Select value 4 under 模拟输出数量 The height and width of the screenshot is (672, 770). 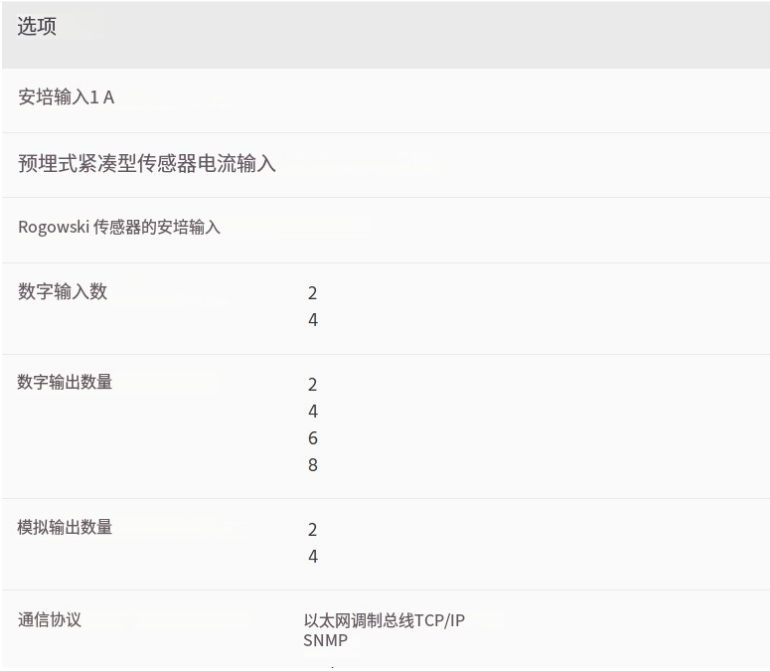click(x=313, y=557)
